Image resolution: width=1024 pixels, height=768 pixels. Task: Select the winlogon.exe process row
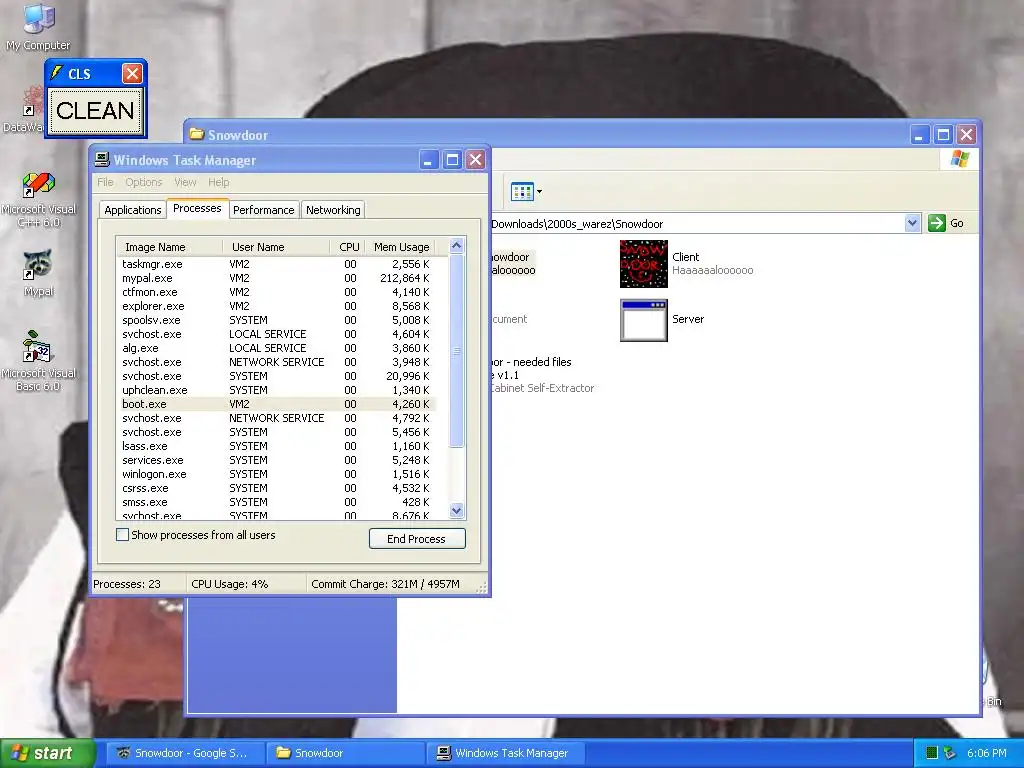pyautogui.click(x=276, y=474)
